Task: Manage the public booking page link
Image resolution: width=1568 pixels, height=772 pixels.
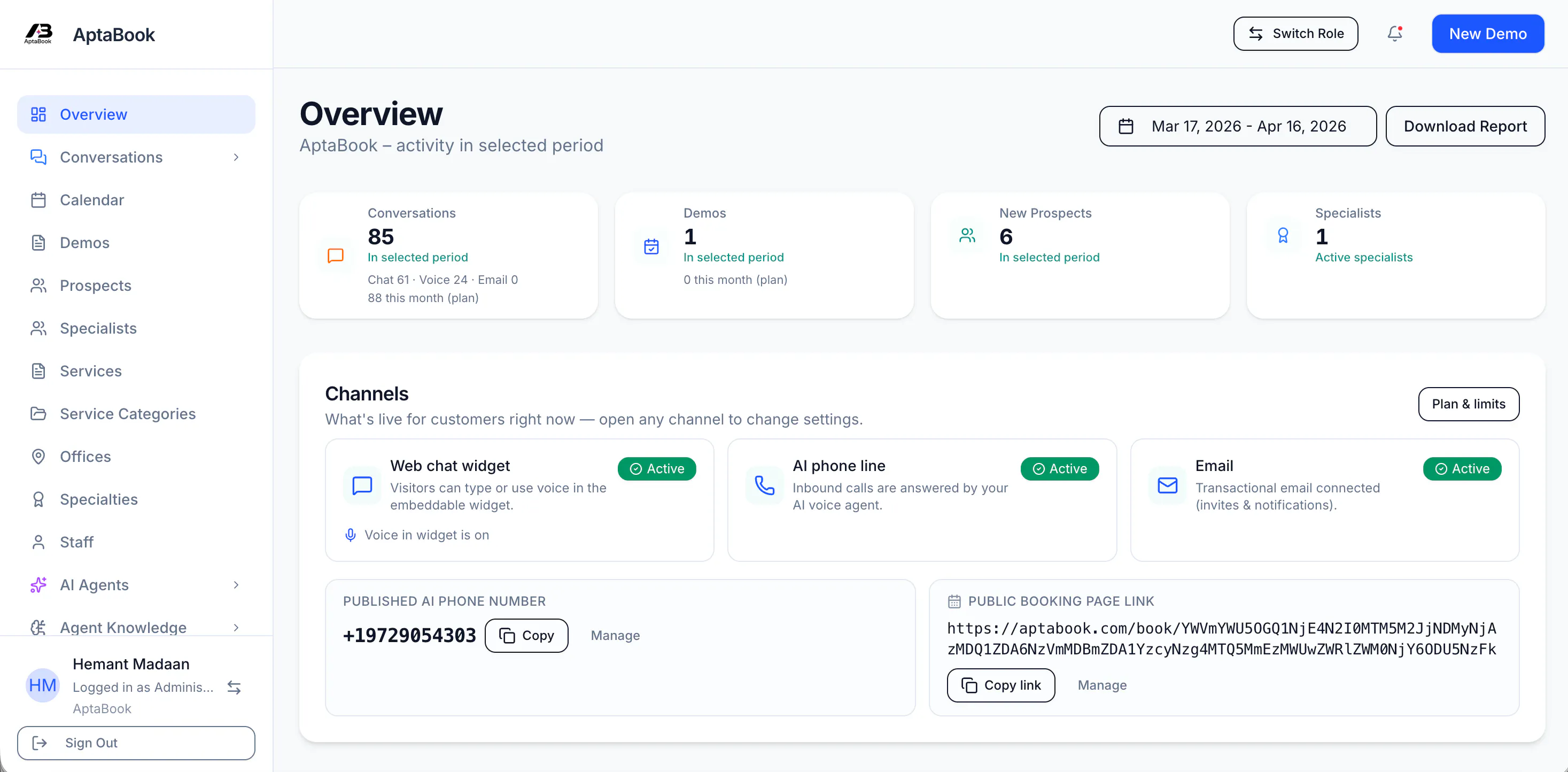Action: click(x=1103, y=685)
